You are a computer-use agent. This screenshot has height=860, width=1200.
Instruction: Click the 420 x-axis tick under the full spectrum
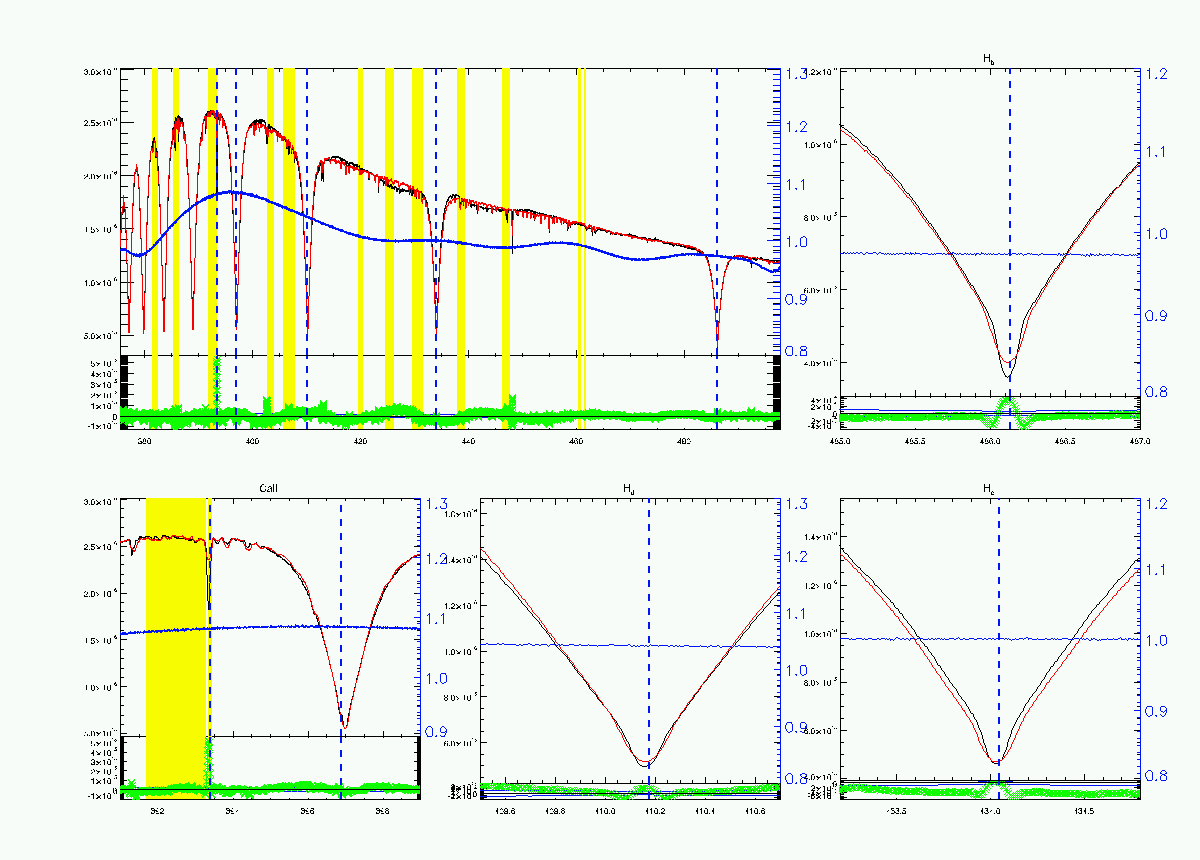click(x=360, y=440)
